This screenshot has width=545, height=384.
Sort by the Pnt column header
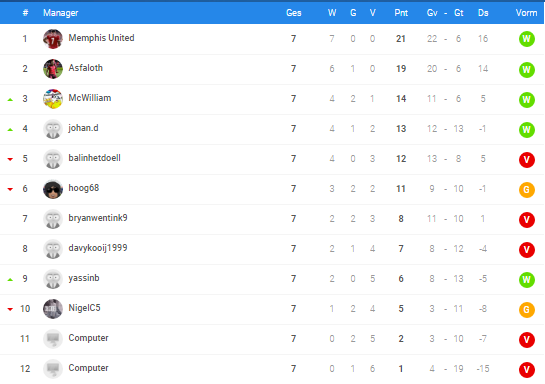(x=401, y=13)
